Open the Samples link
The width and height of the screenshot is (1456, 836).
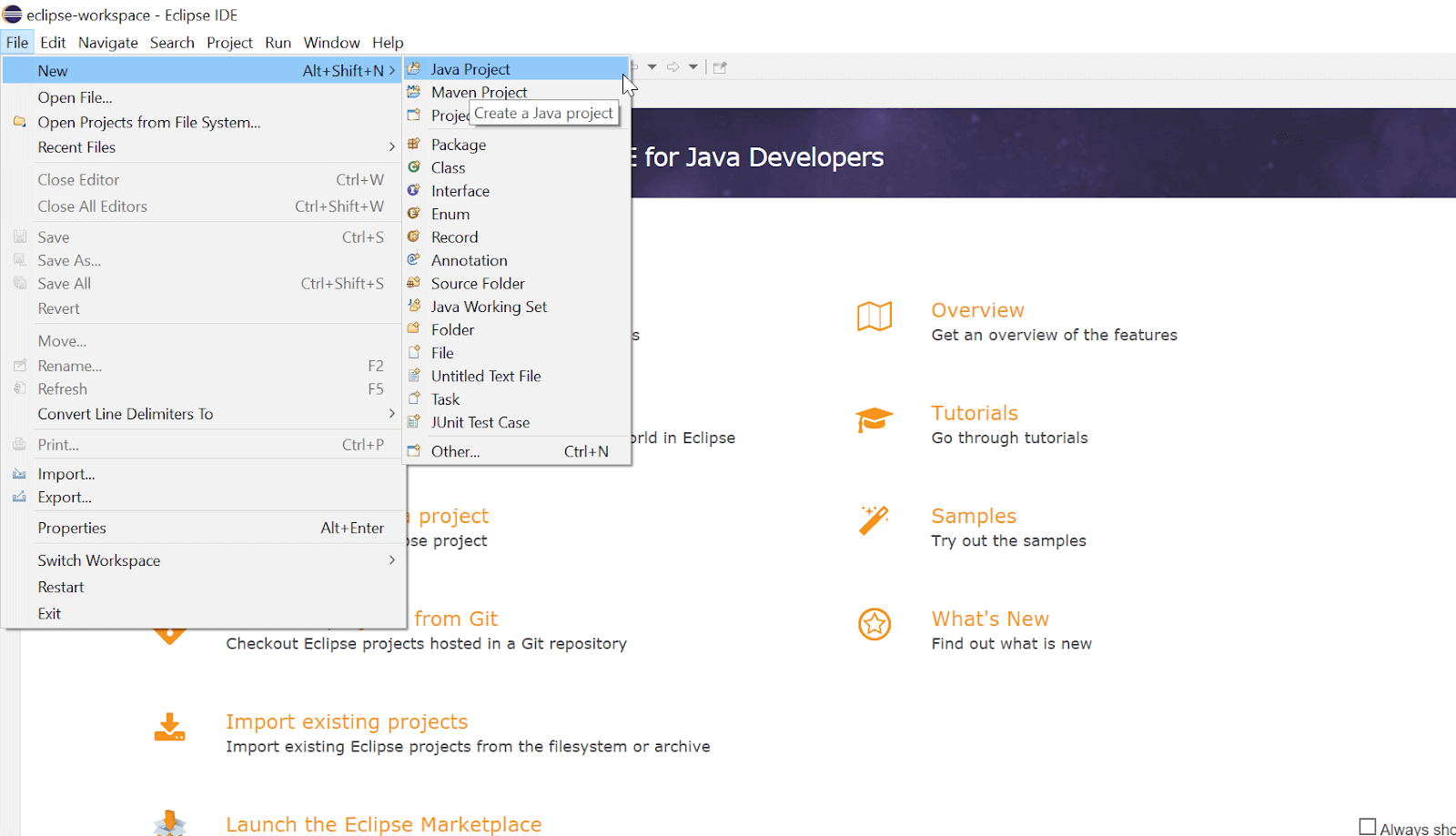[x=974, y=516]
